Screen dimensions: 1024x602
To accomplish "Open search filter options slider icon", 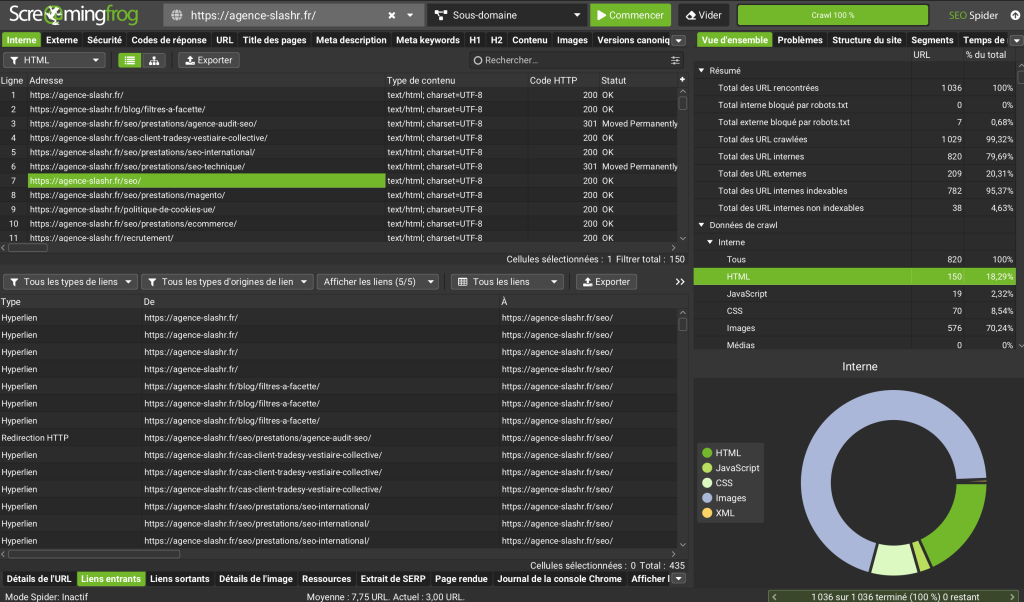I will [675, 60].
